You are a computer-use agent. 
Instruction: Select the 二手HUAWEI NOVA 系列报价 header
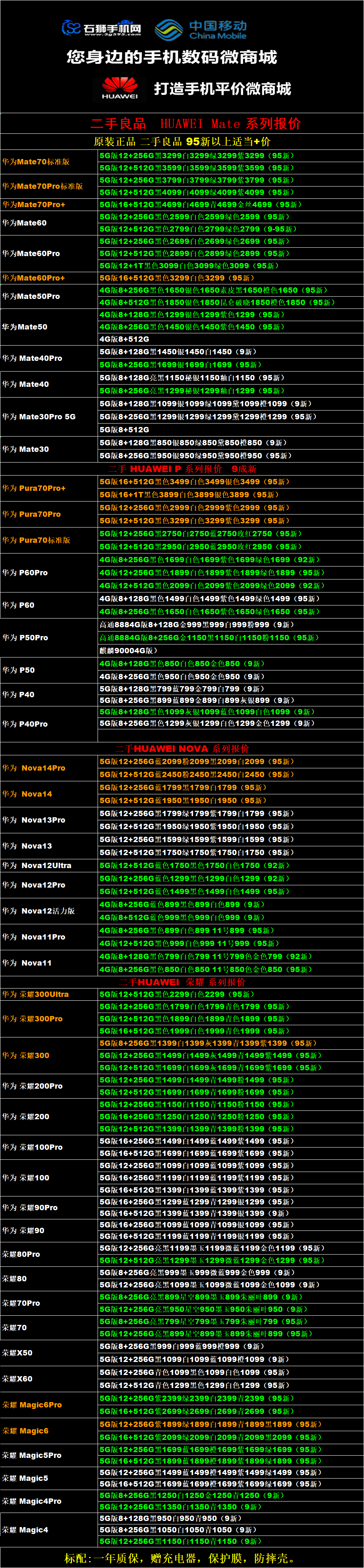(182, 749)
